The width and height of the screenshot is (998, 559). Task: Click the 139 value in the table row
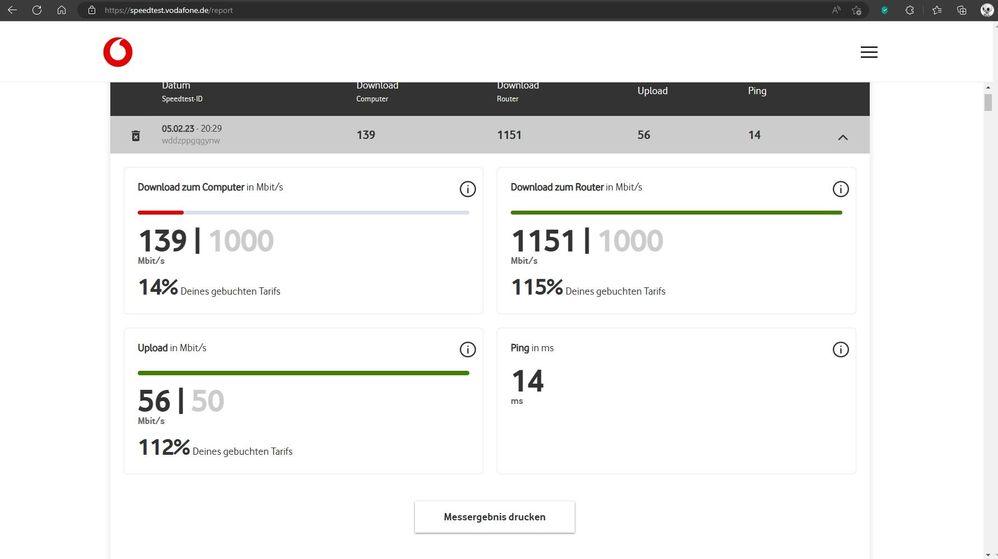click(x=365, y=135)
